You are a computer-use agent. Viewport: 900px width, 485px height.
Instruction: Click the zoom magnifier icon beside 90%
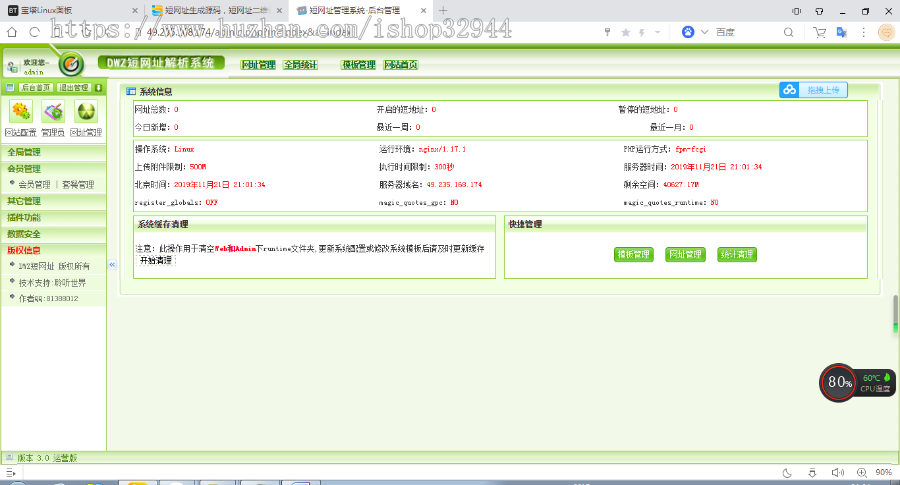(x=862, y=472)
